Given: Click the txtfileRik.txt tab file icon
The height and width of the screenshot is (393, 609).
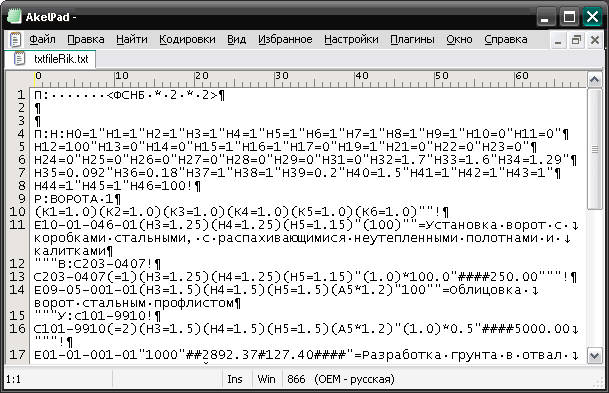Looking at the screenshot, I should pos(19,59).
